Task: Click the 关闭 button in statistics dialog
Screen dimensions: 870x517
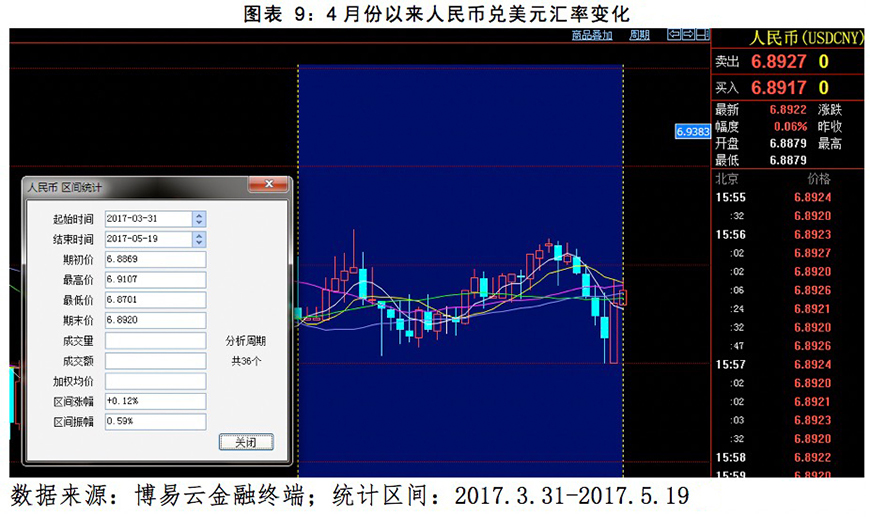Action: pyautogui.click(x=245, y=443)
